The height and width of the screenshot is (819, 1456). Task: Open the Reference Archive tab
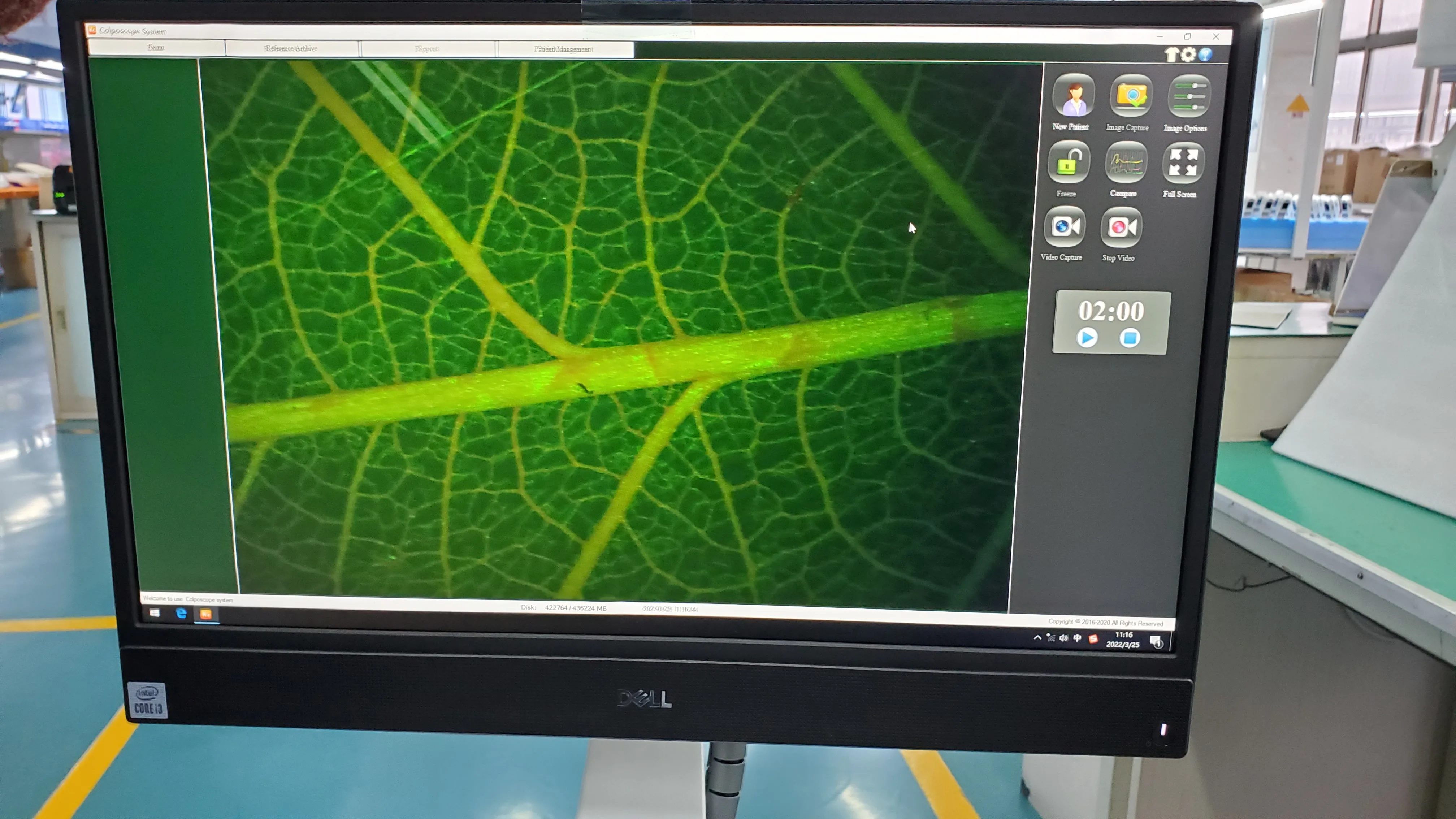[291, 49]
